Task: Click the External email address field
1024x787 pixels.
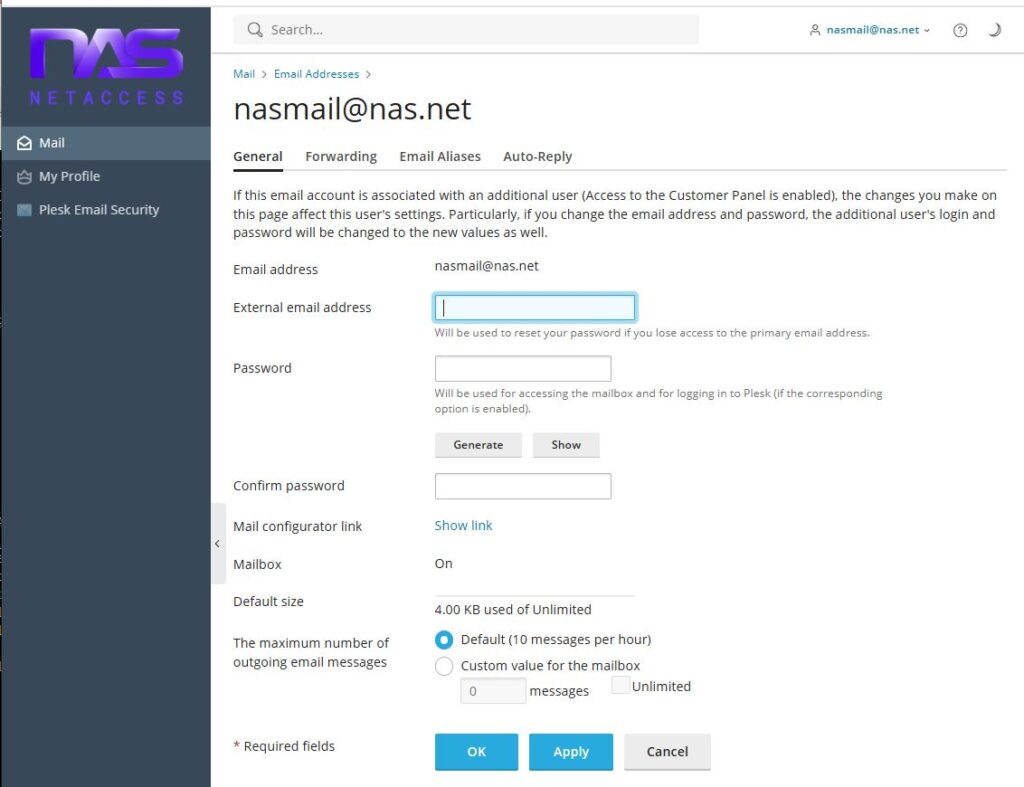Action: pyautogui.click(x=535, y=307)
